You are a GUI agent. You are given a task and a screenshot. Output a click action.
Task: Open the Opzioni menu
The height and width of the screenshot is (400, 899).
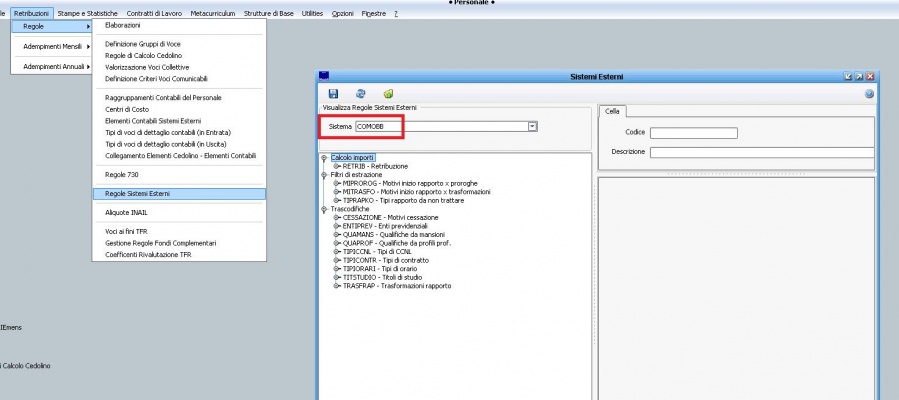(x=343, y=13)
